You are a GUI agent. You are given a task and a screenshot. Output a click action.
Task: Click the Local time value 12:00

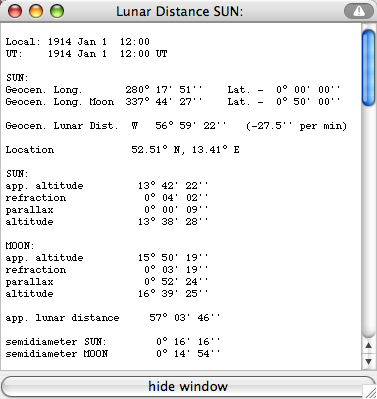coord(135,42)
